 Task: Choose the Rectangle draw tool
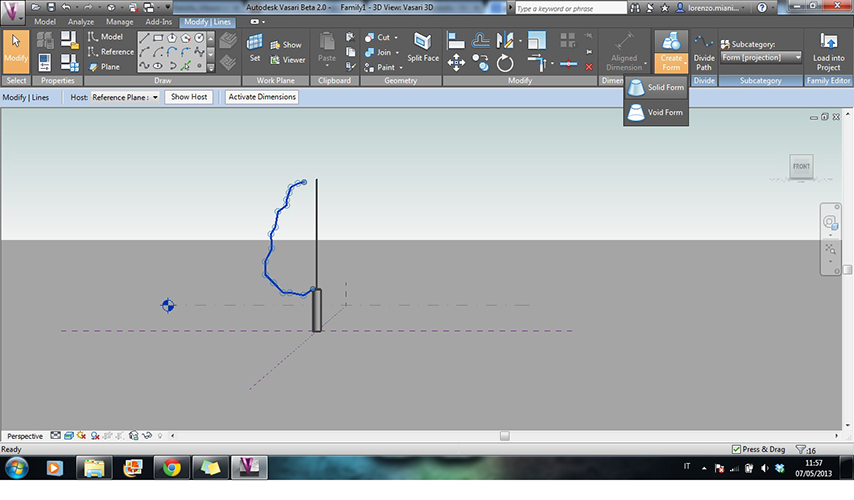(158, 38)
